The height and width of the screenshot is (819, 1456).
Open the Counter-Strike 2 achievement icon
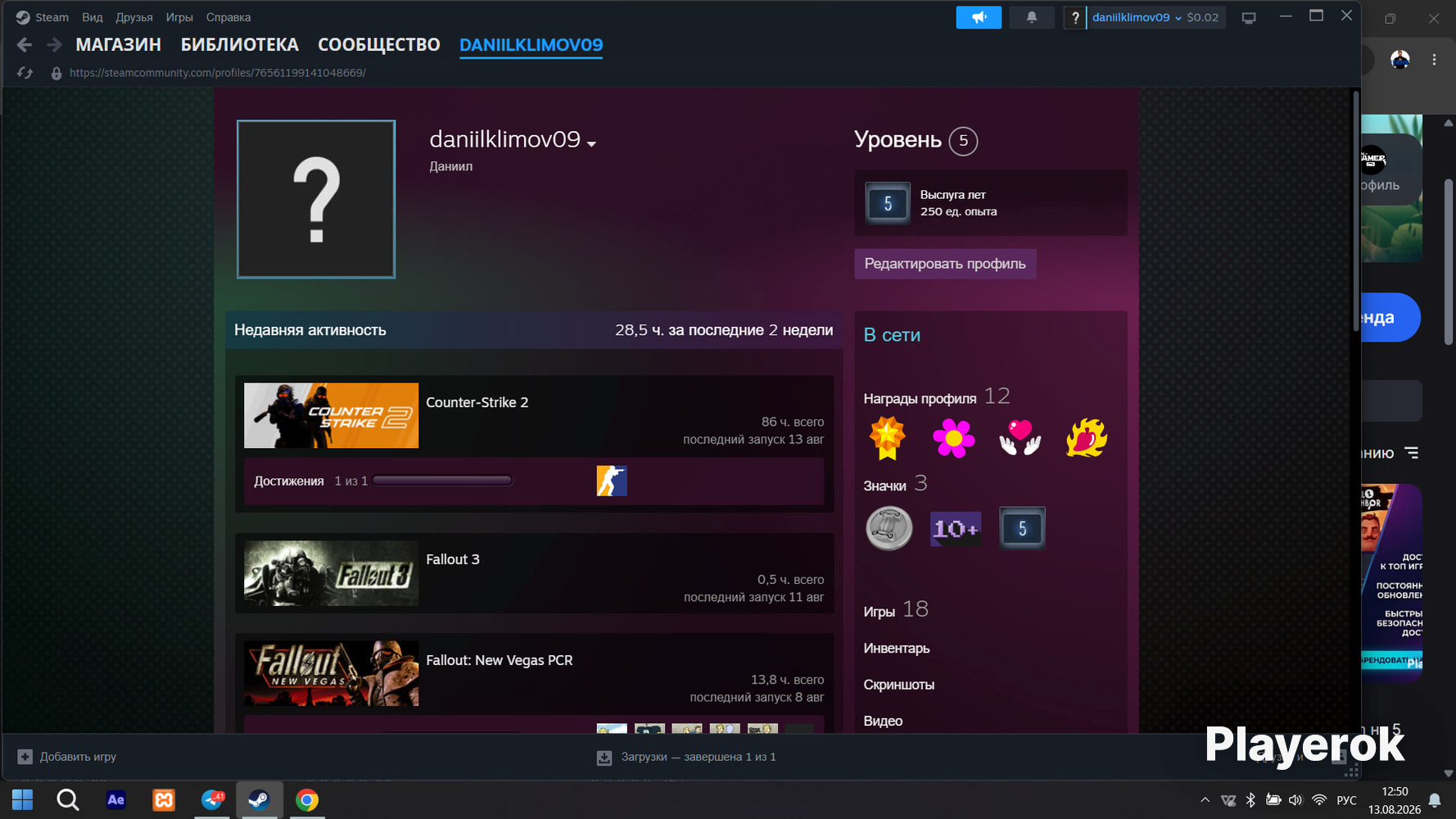[612, 481]
